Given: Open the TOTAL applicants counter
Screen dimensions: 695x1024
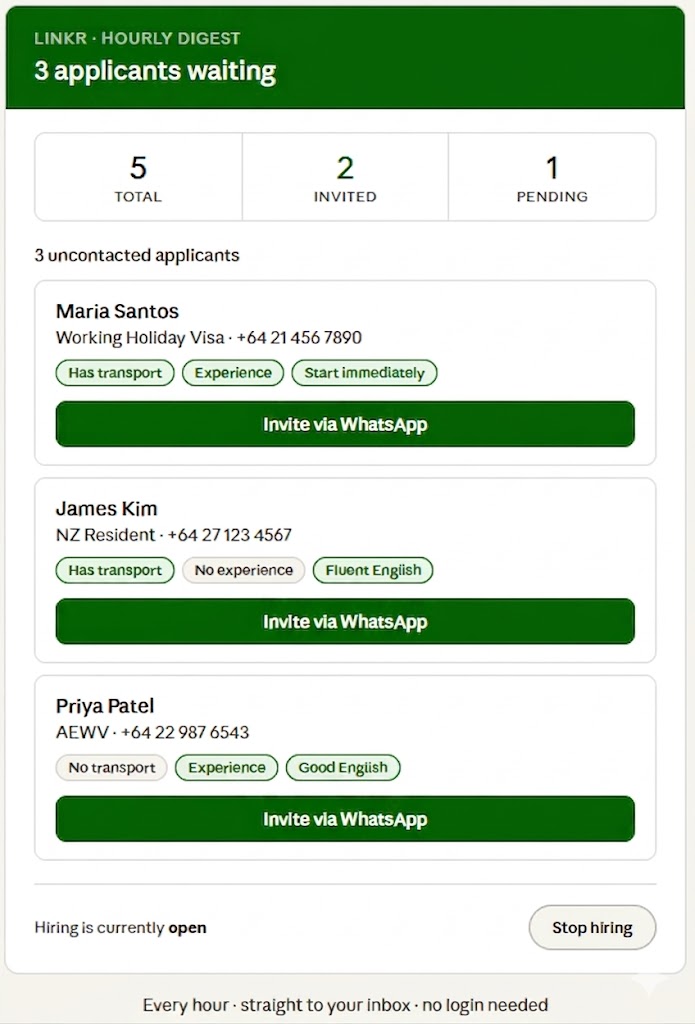Looking at the screenshot, I should tap(138, 177).
